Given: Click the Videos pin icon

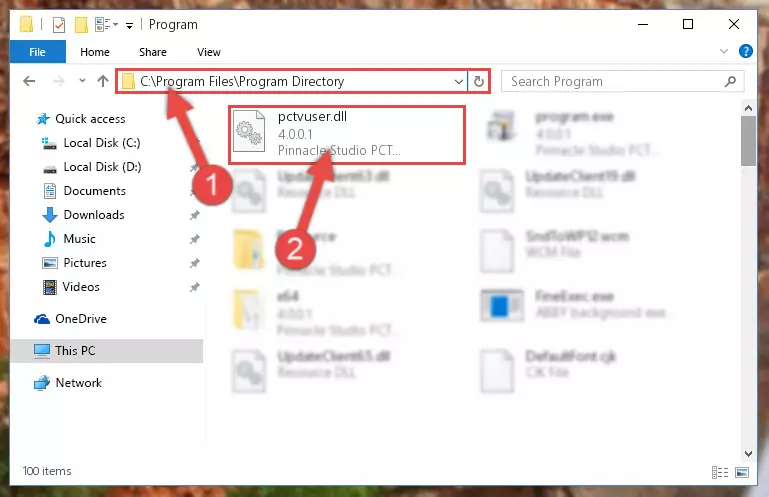Looking at the screenshot, I should (x=195, y=287).
